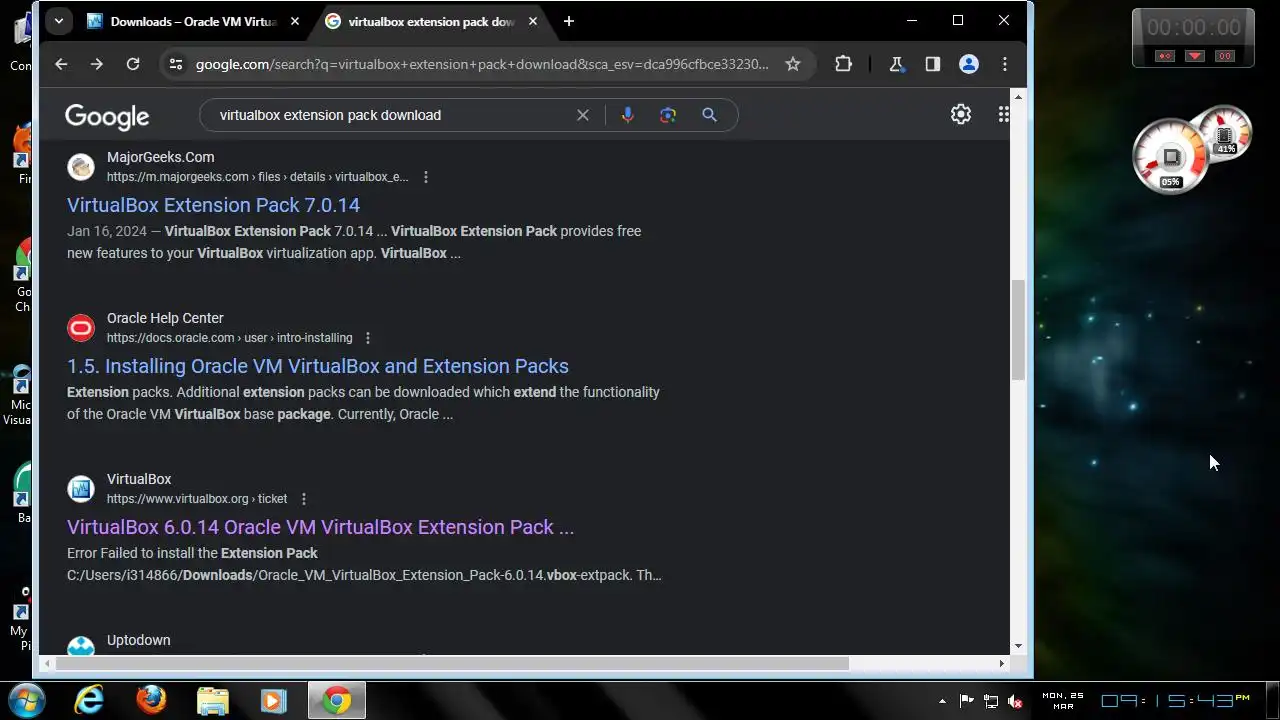Click the CPU meter gadget dial
Image resolution: width=1280 pixels, height=720 pixels.
pyautogui.click(x=1170, y=157)
